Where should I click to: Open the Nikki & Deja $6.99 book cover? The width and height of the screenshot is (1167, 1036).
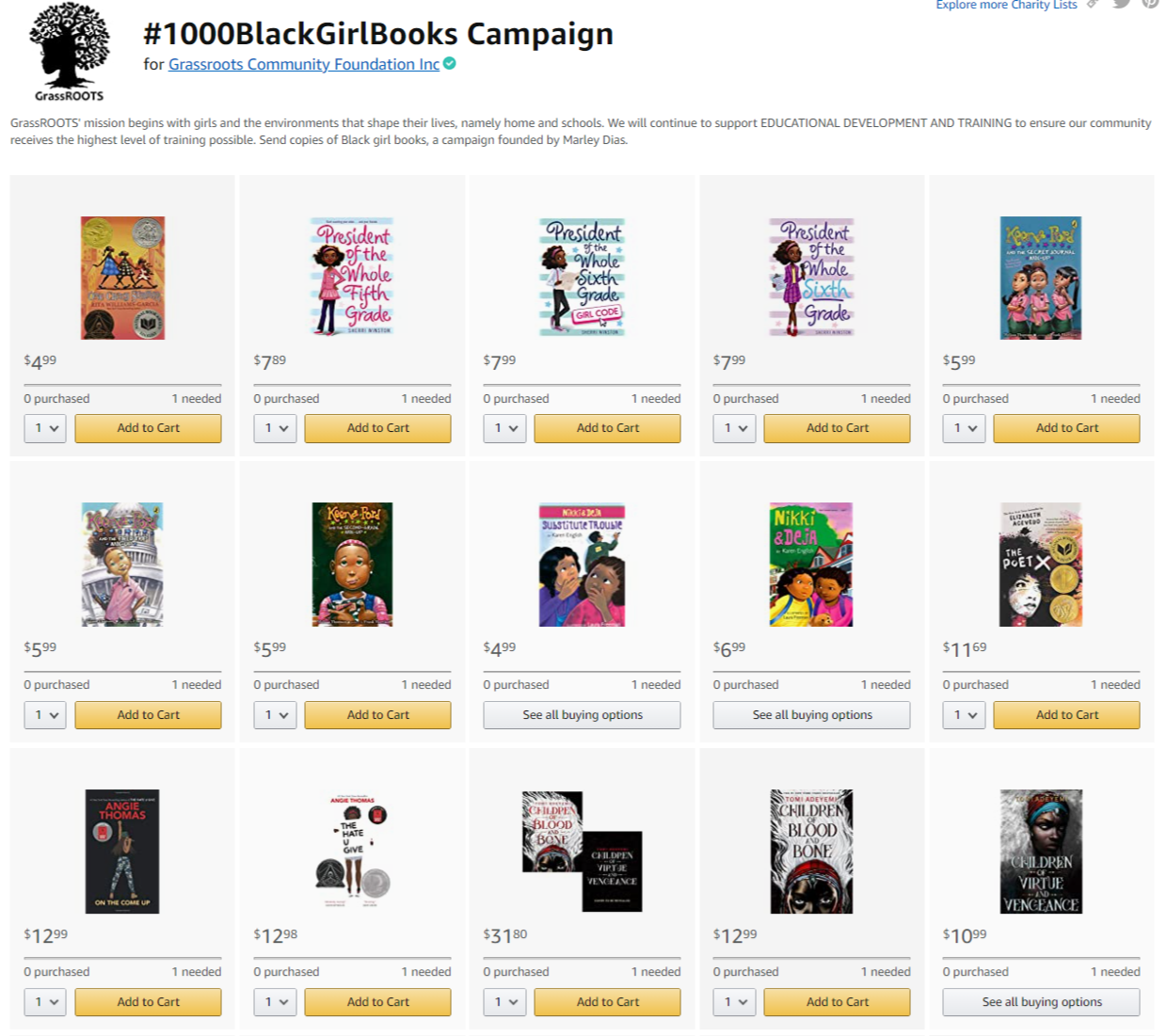click(811, 565)
